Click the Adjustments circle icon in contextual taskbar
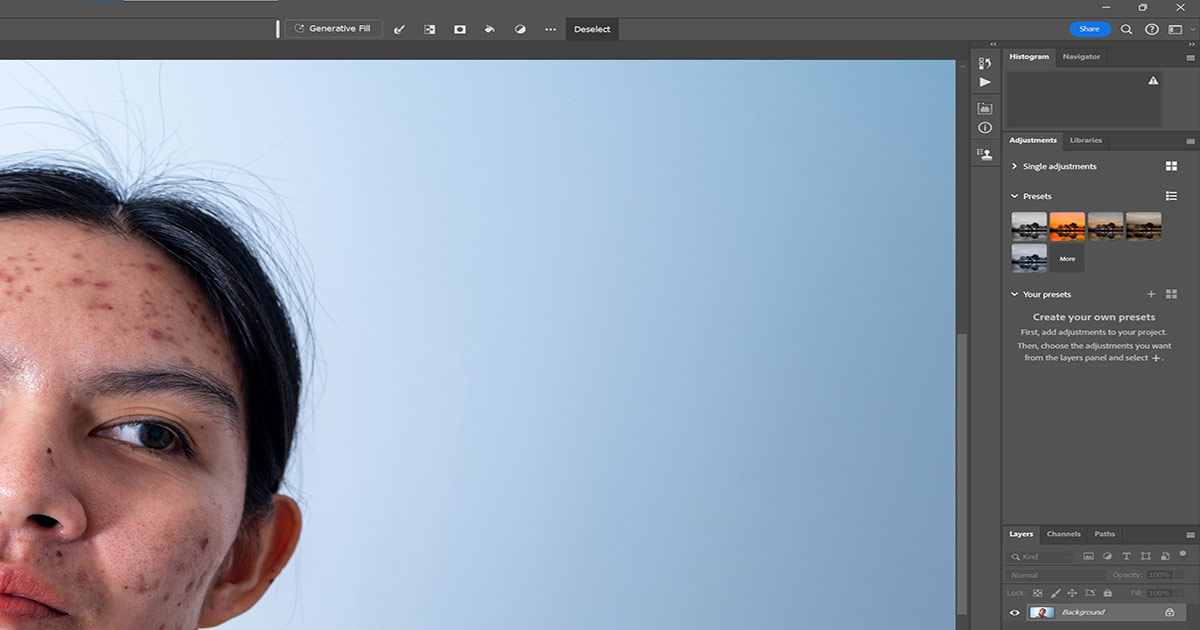The height and width of the screenshot is (630, 1200). [x=520, y=28]
